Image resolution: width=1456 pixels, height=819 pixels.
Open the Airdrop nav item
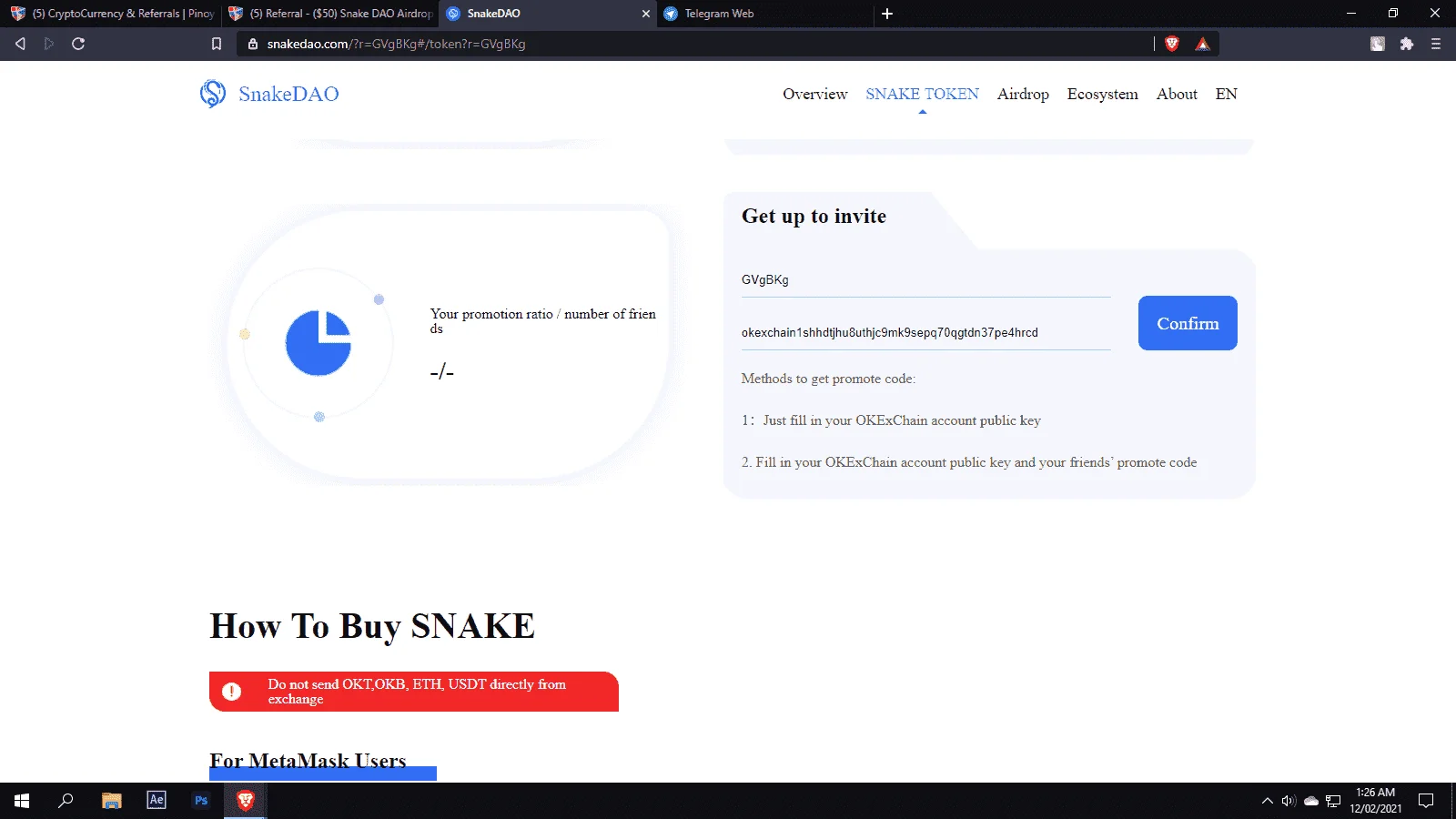point(1023,94)
